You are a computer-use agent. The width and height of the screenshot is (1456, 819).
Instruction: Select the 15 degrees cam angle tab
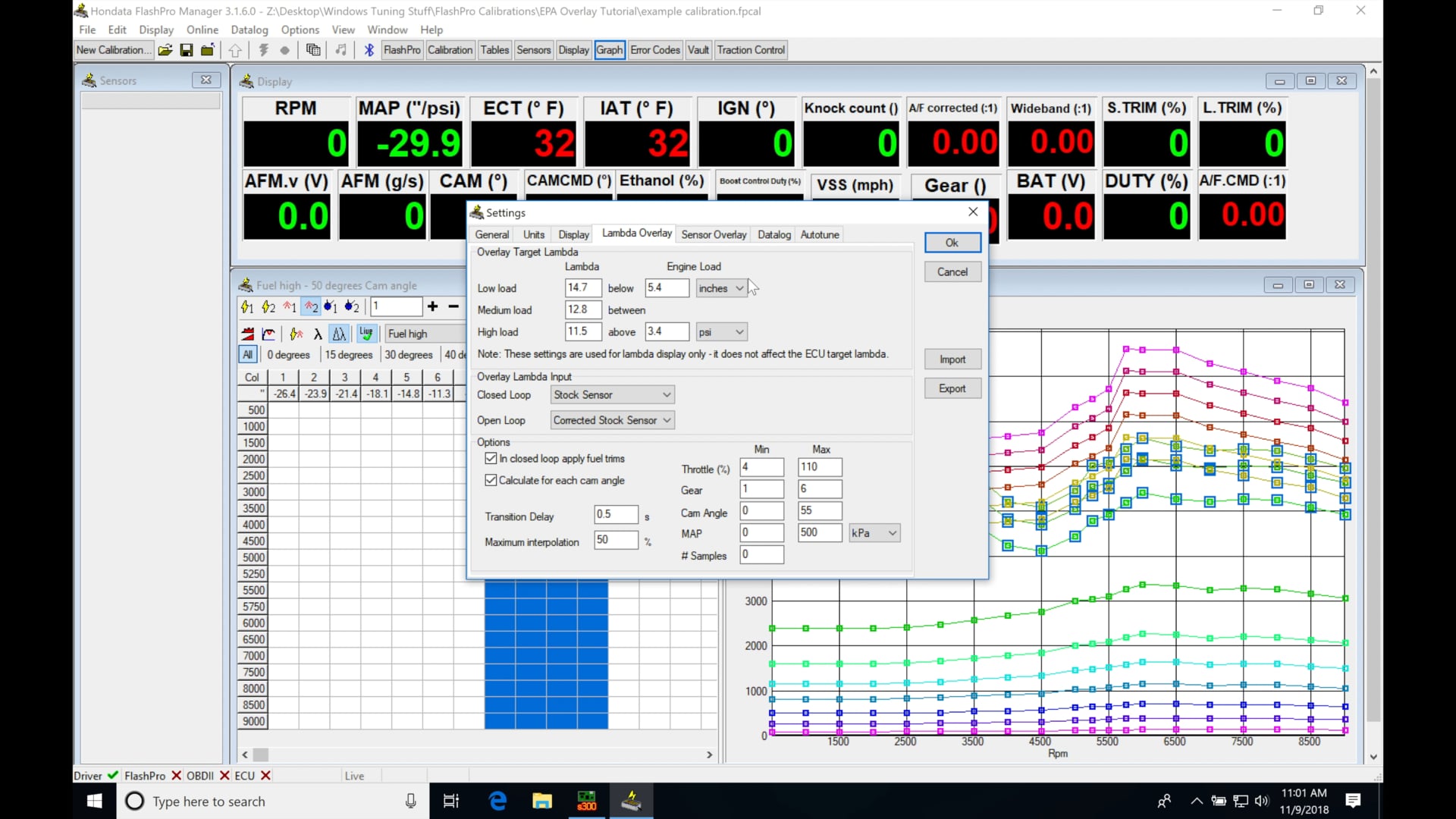(348, 354)
